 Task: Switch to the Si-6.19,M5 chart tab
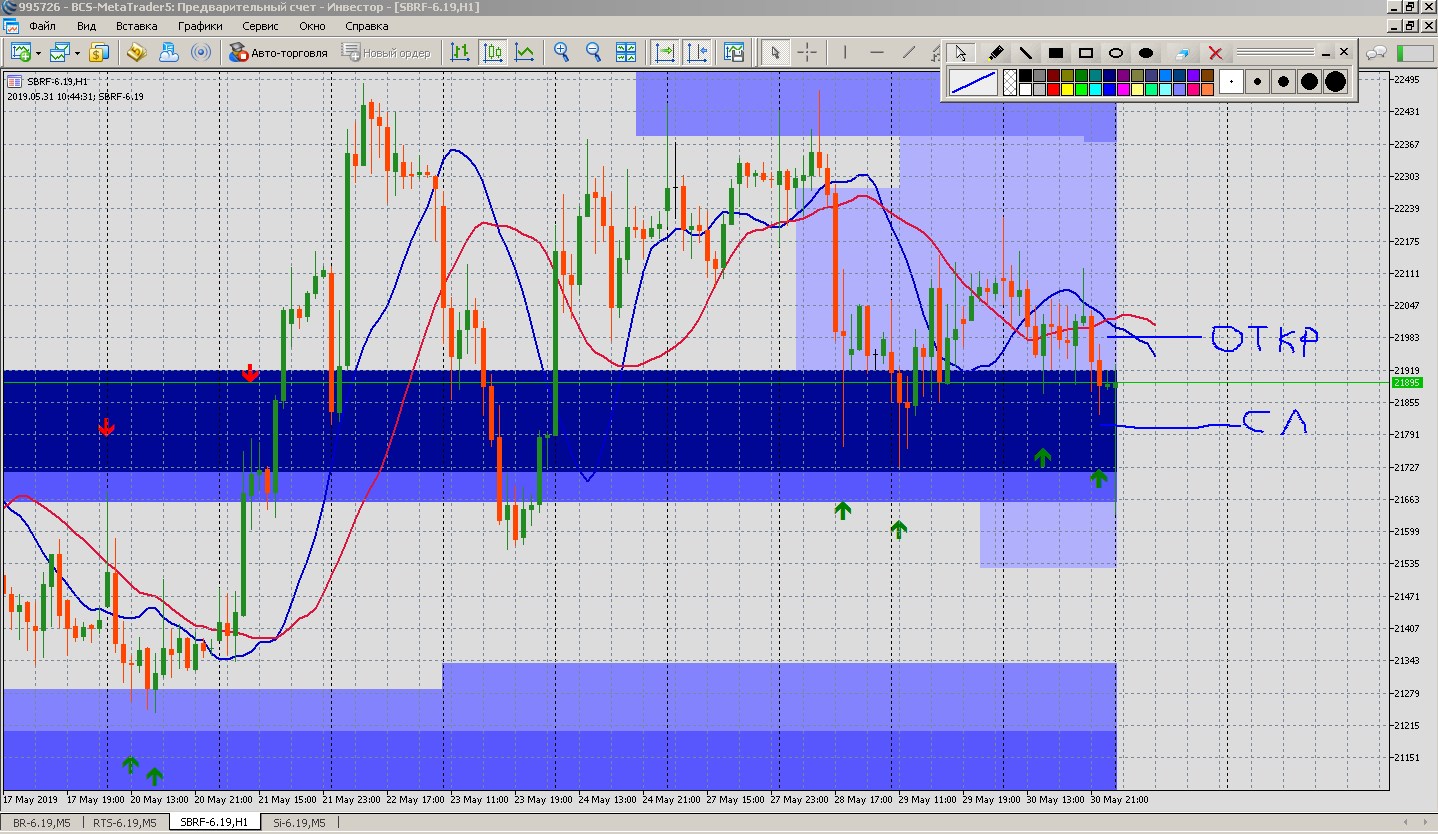(298, 823)
